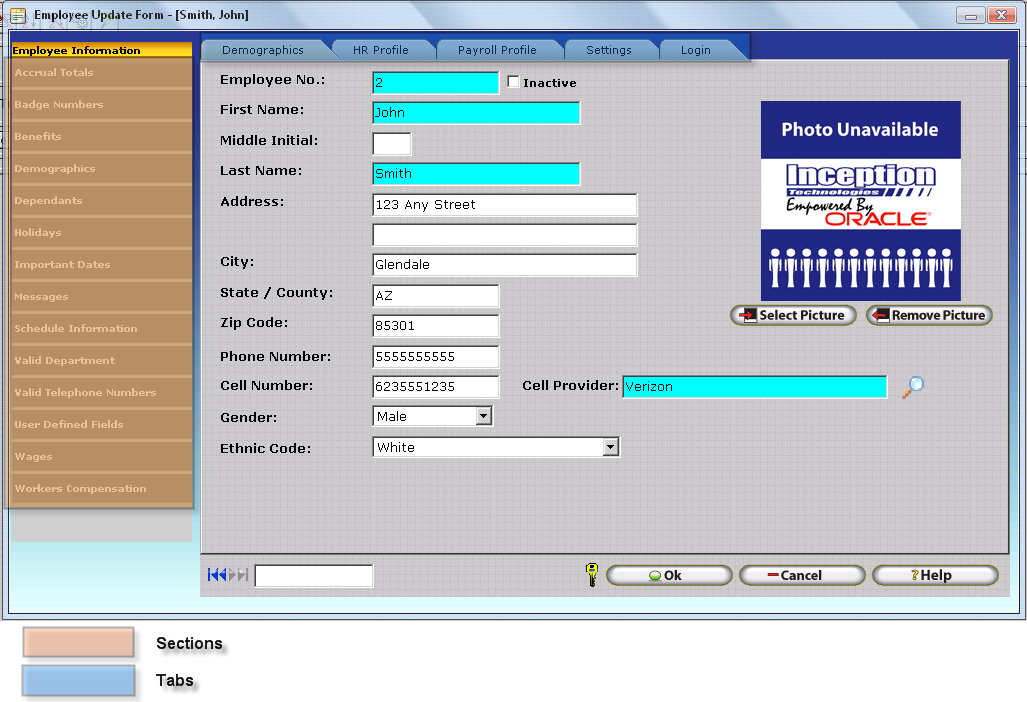Click into the Middle Initial field

[391, 143]
